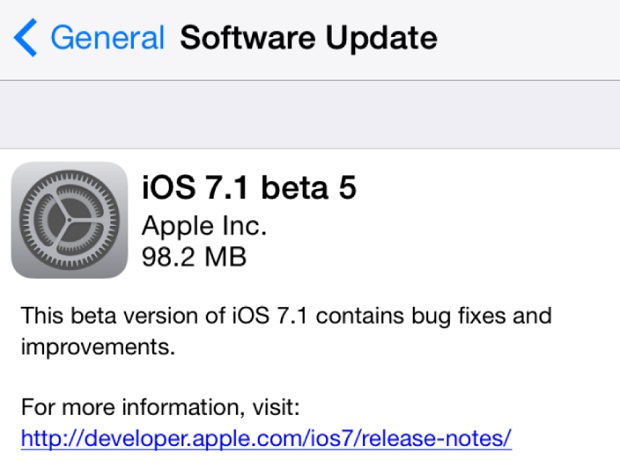Click the gray spacer band below navigation bar
Image resolution: width=620 pixels, height=476 pixels.
click(310, 115)
